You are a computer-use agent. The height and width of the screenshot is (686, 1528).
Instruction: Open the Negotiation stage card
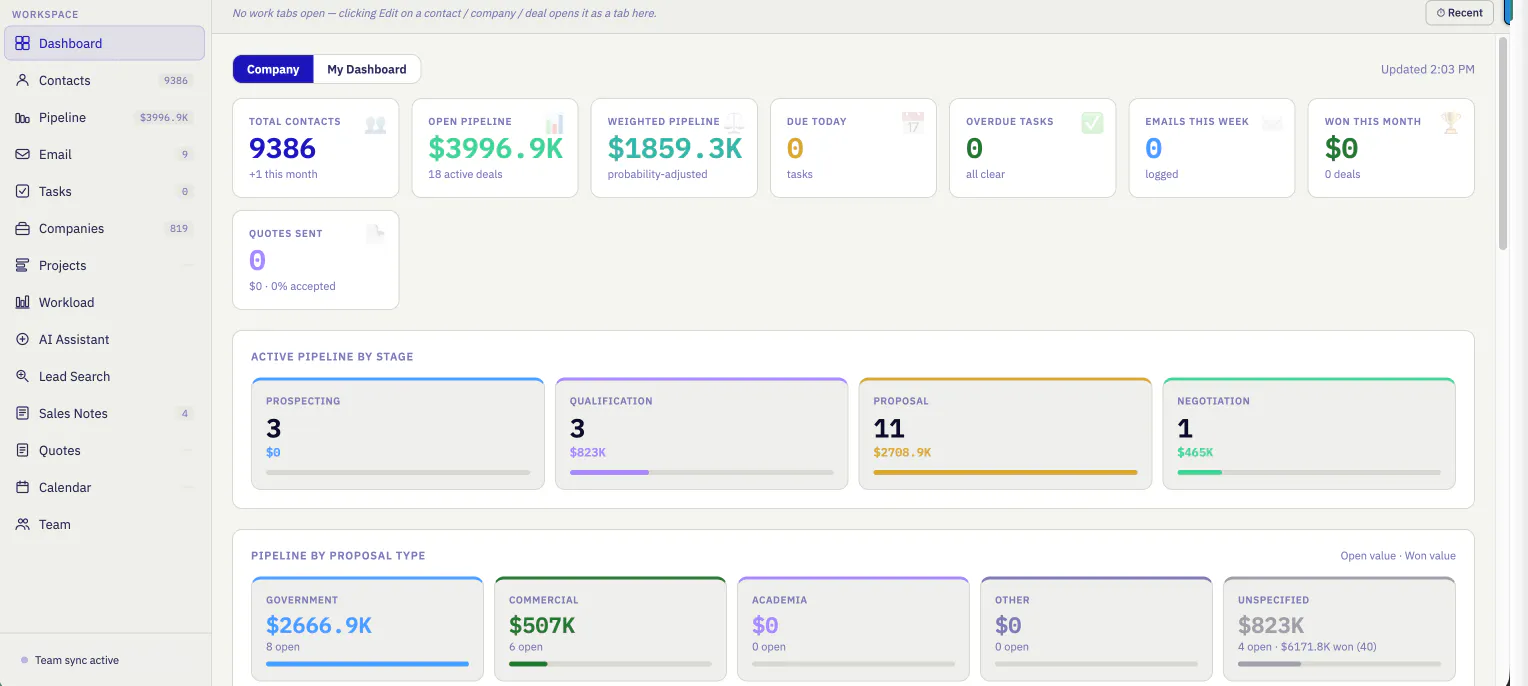tap(1309, 433)
